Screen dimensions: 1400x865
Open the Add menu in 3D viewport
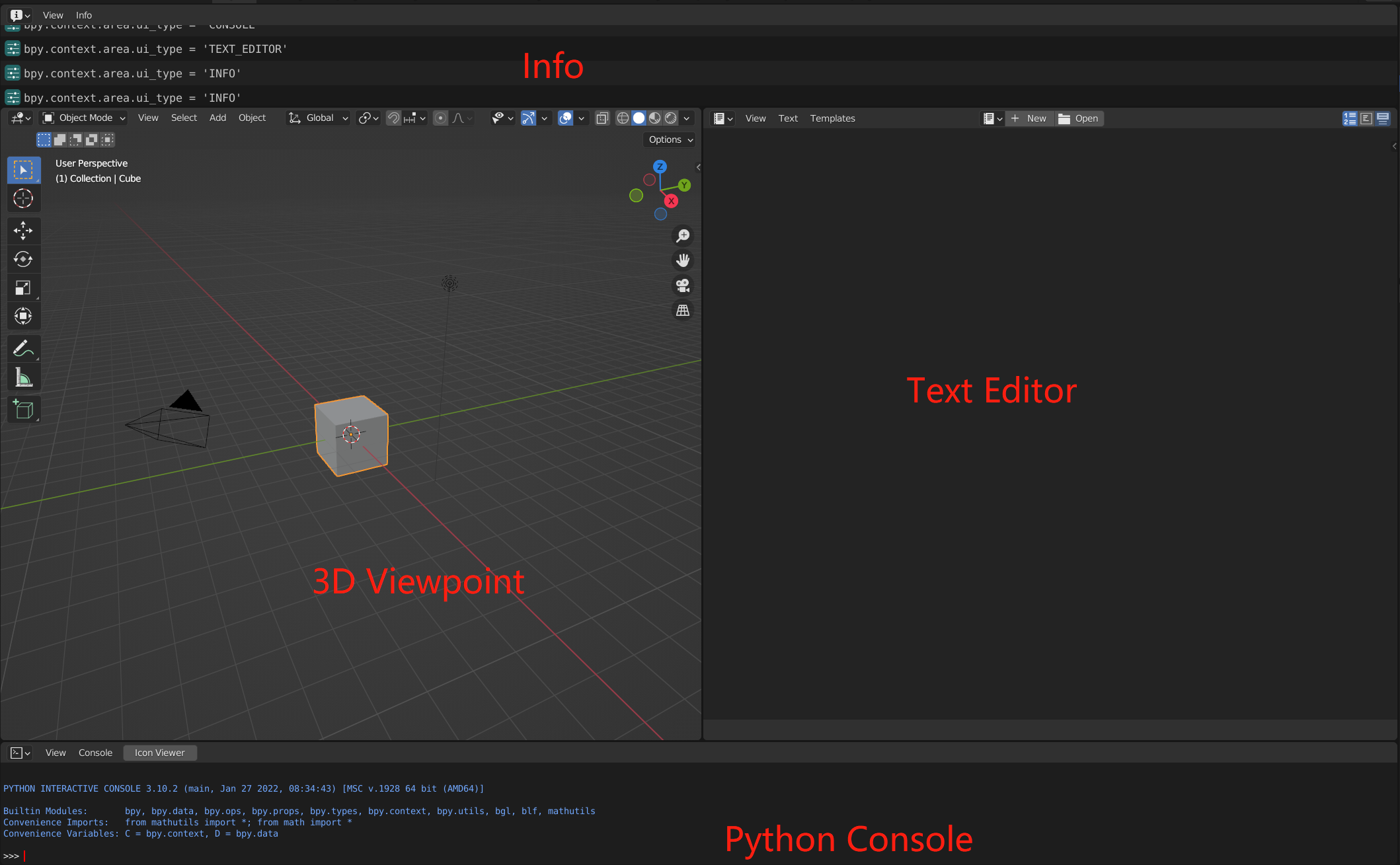217,118
